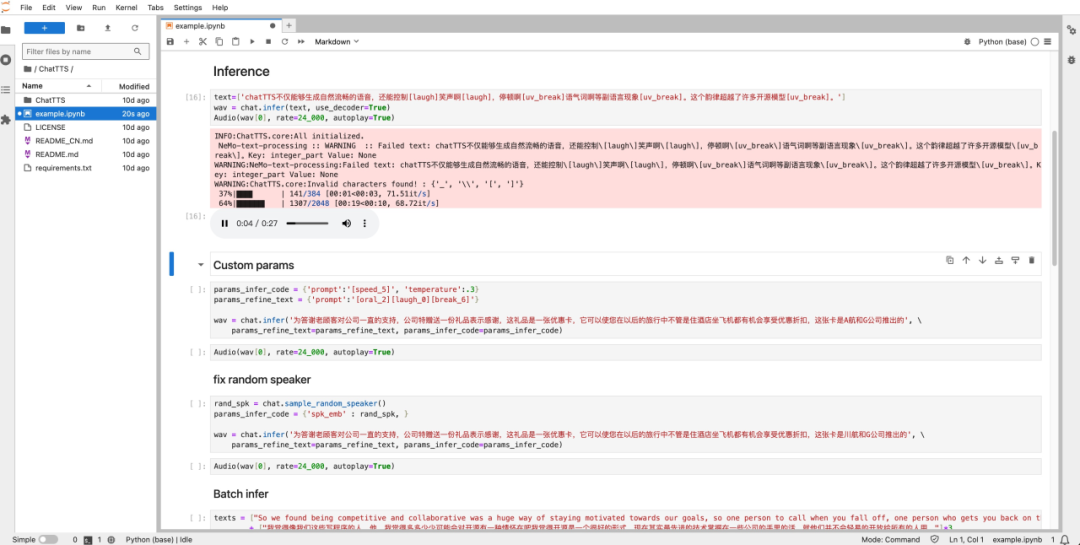Restart and run all cells with the fast-forward icon
Viewport: 1080px width, 545px height.
[x=301, y=42]
